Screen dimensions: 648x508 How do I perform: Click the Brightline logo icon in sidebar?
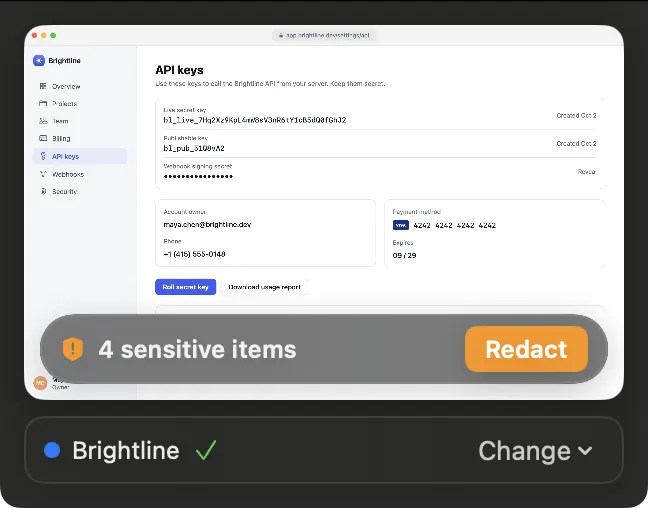39,60
